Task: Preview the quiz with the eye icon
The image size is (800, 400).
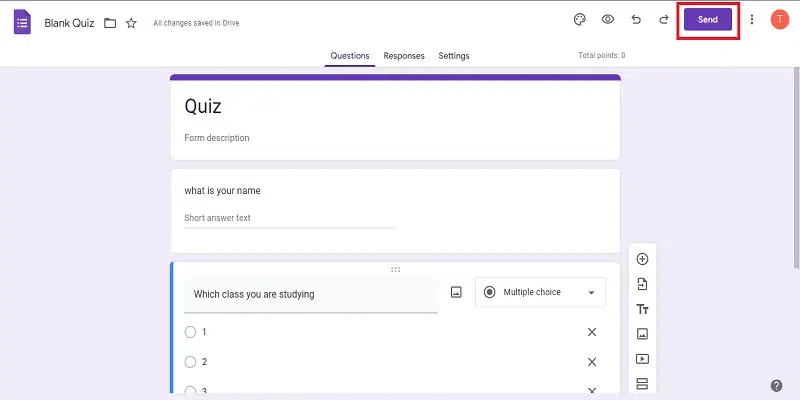Action: (x=608, y=20)
